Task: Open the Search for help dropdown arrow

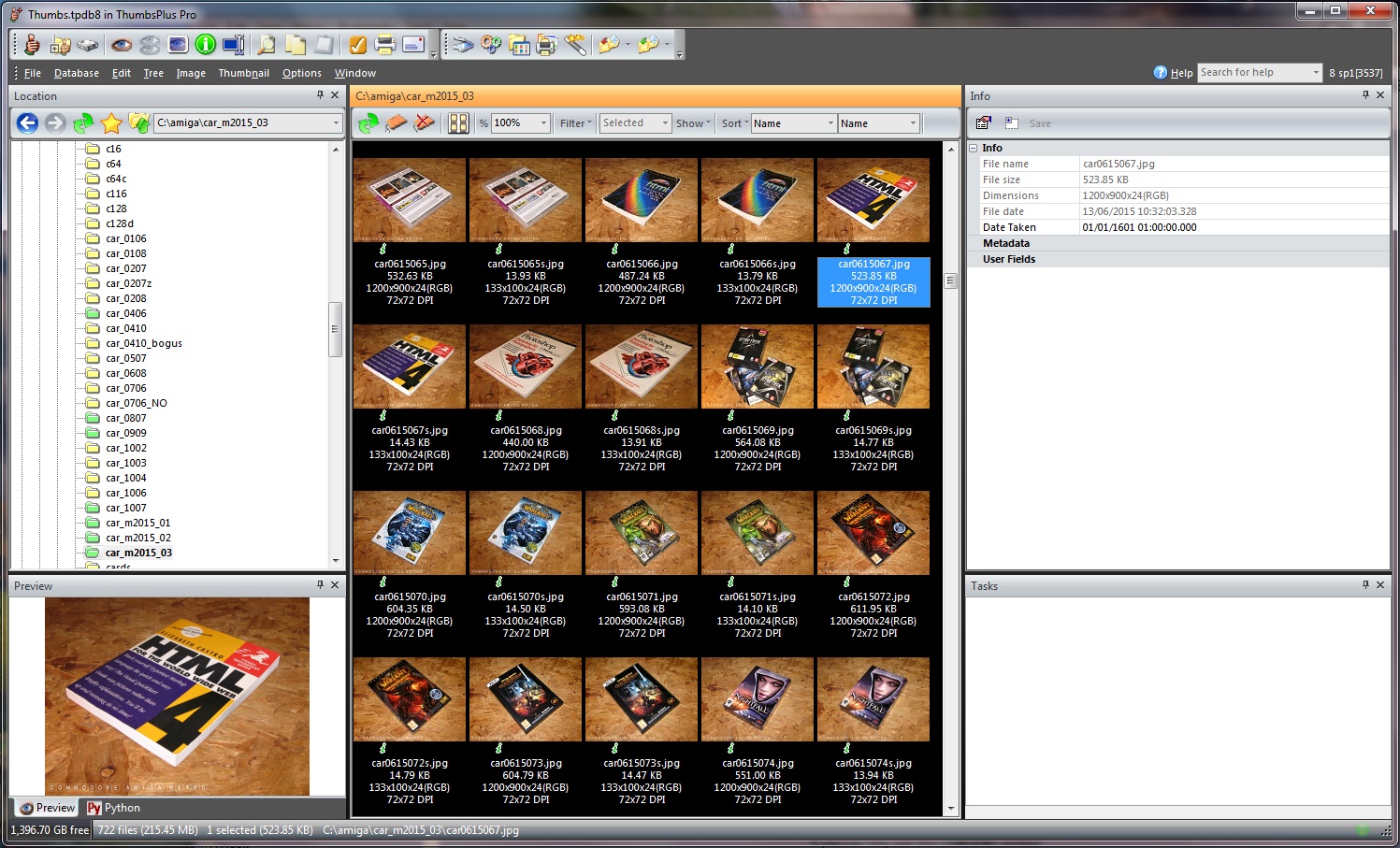Action: point(1316,72)
